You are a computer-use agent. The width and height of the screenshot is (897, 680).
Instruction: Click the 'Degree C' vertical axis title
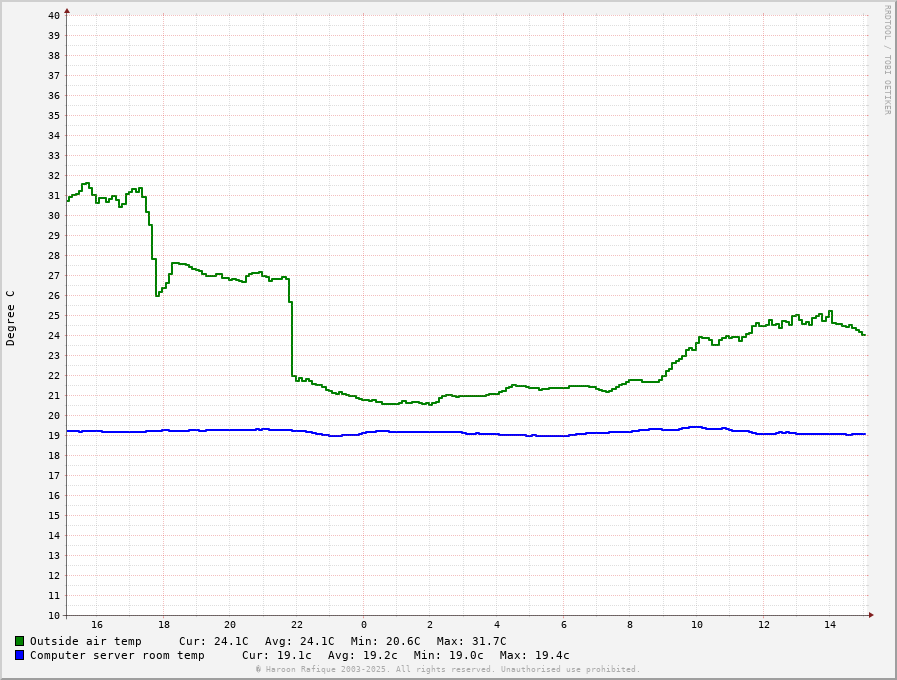click(11, 318)
